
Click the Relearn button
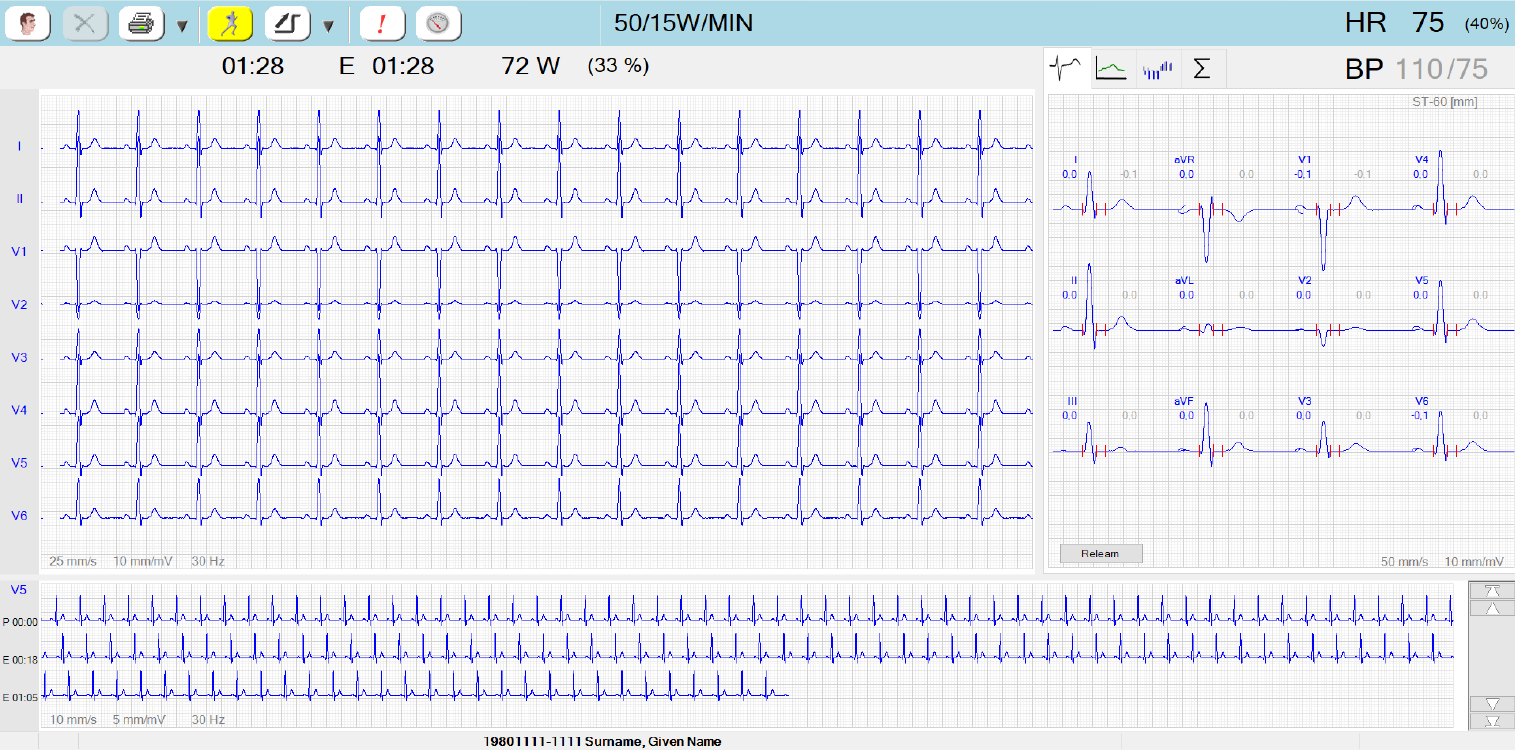click(x=1100, y=553)
